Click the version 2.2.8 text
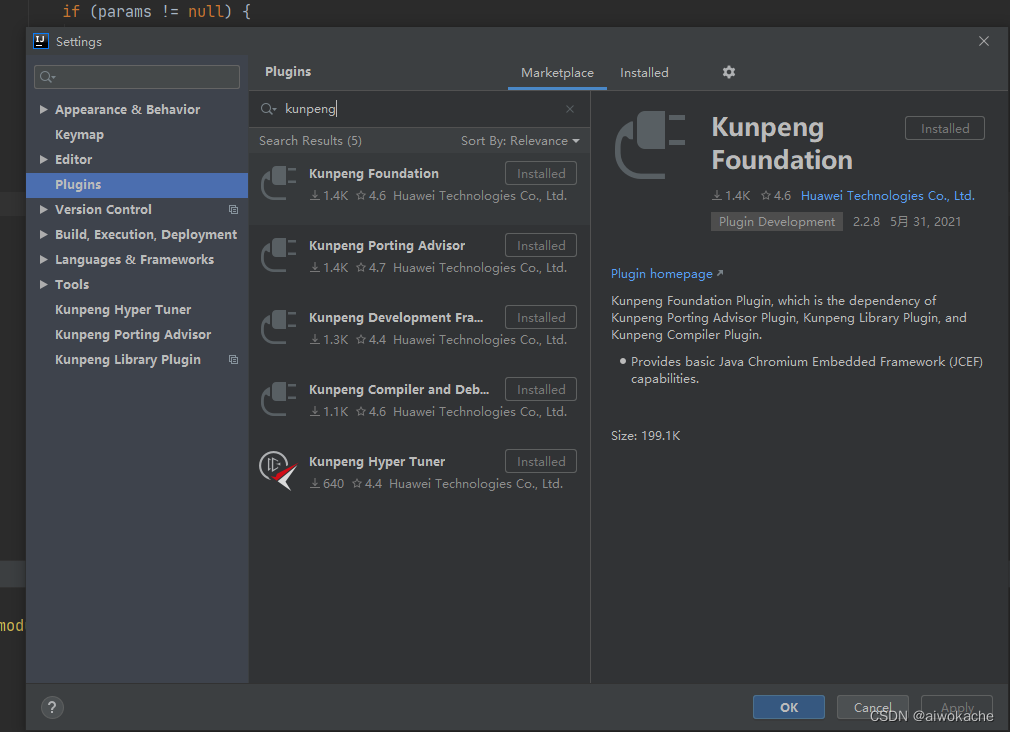 click(x=866, y=222)
